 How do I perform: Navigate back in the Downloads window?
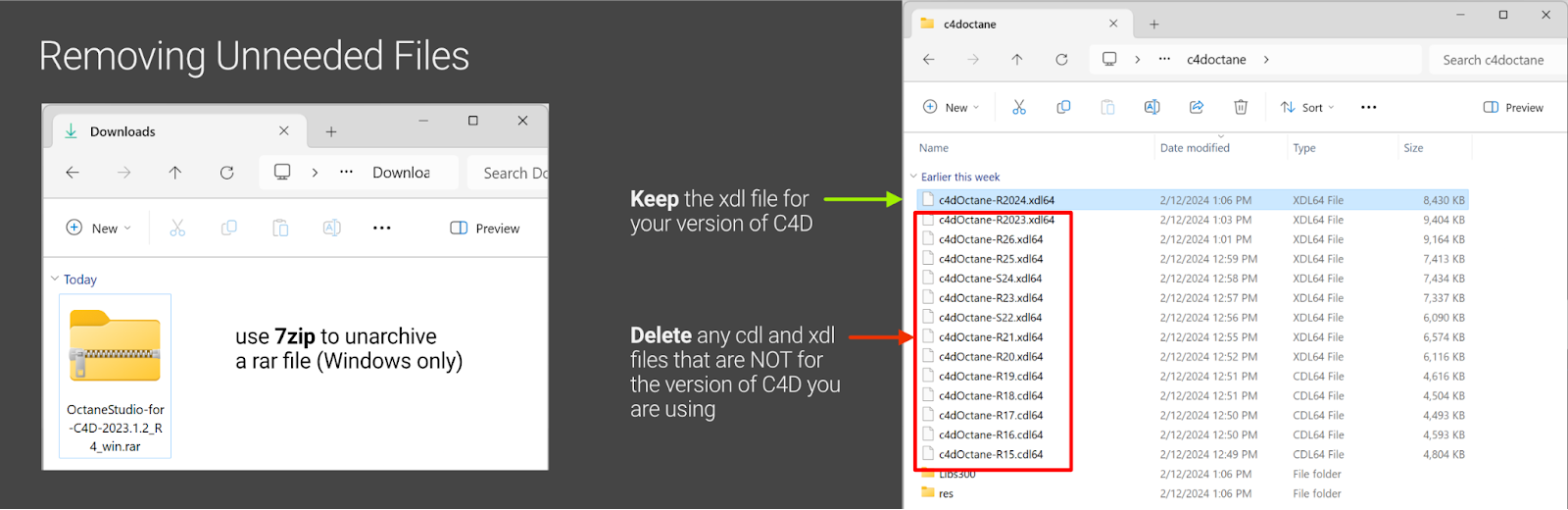[73, 173]
